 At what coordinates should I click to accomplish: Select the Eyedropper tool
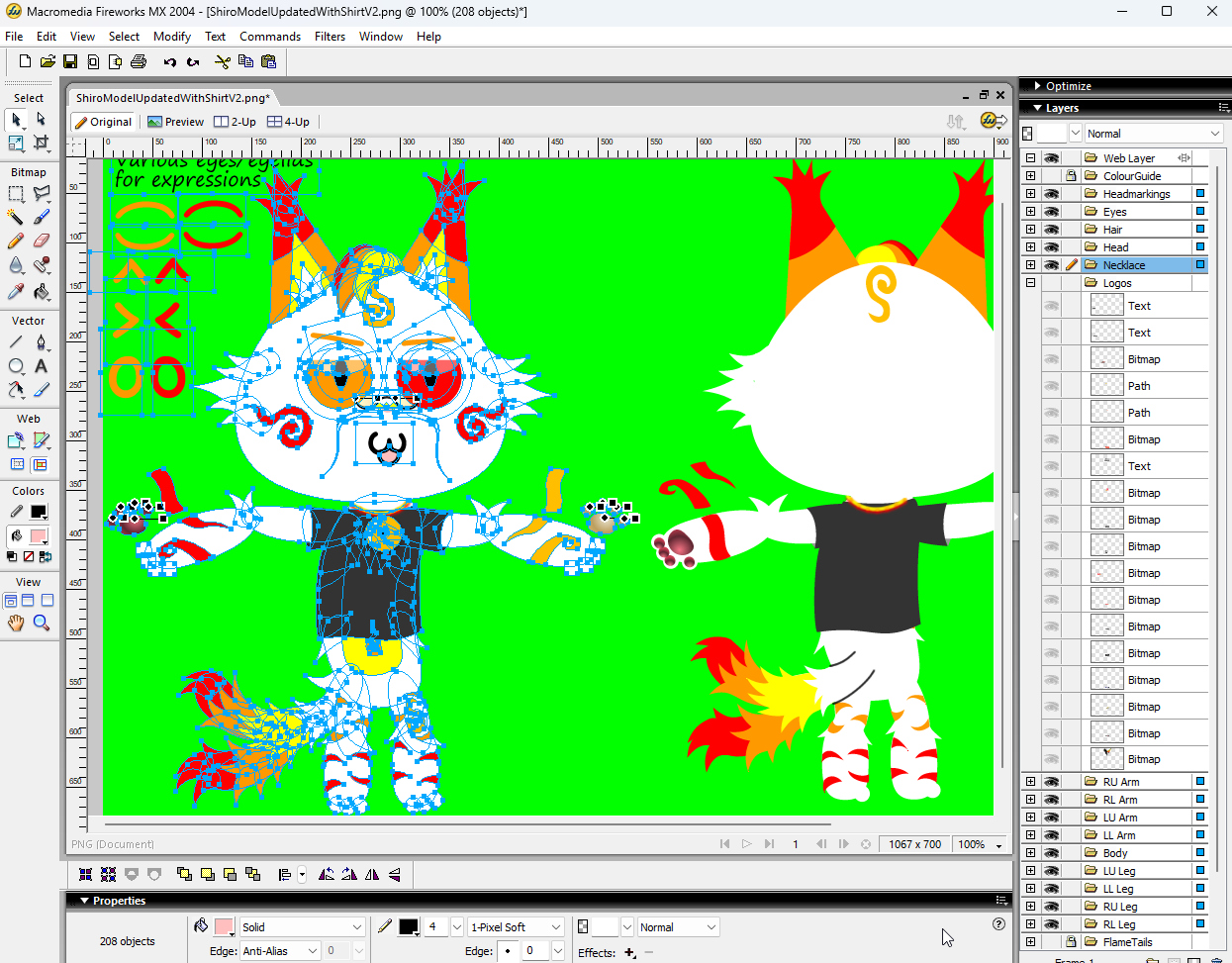(16, 291)
